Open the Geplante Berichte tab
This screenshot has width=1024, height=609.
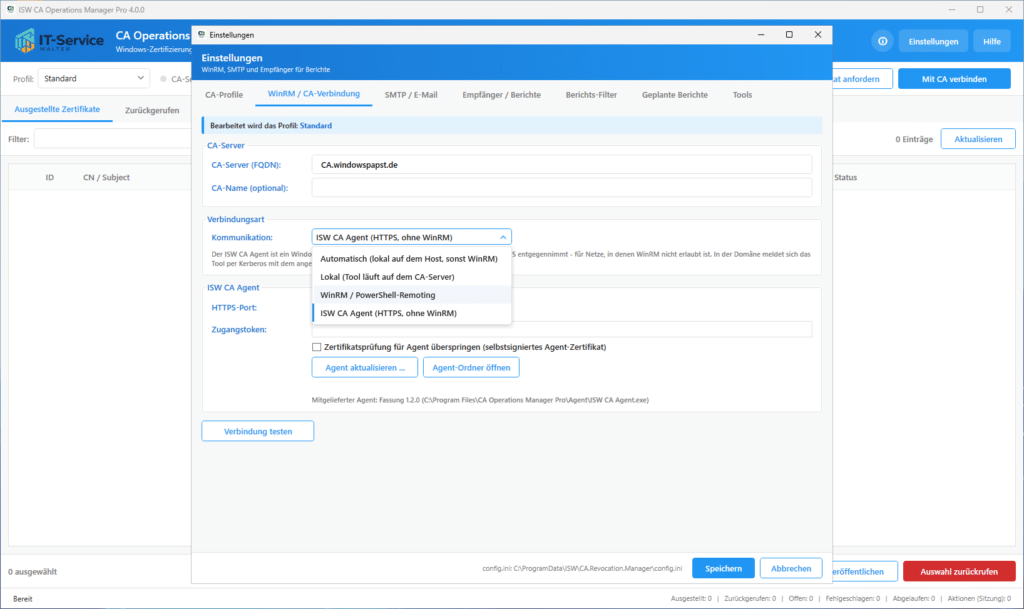pos(675,95)
